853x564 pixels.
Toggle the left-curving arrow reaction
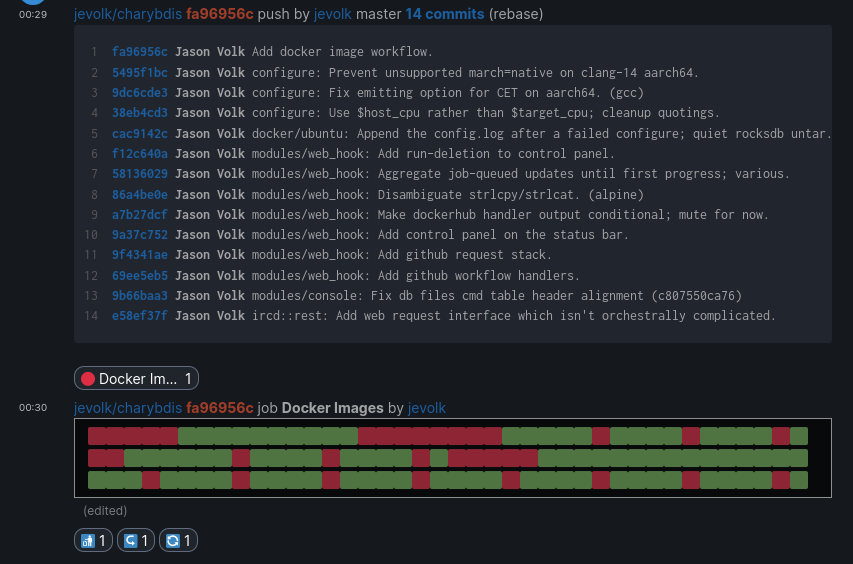coord(135,541)
